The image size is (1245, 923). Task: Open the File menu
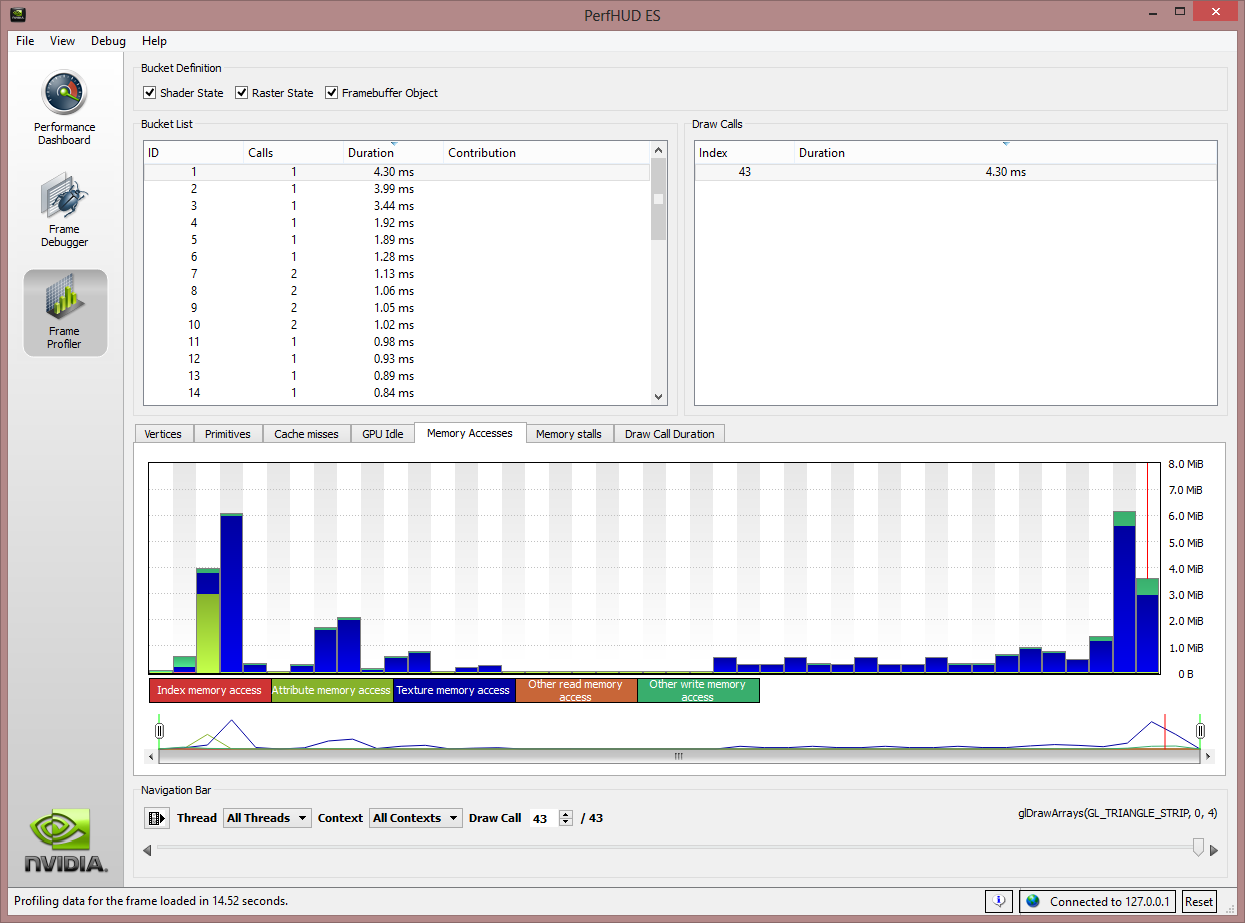25,41
